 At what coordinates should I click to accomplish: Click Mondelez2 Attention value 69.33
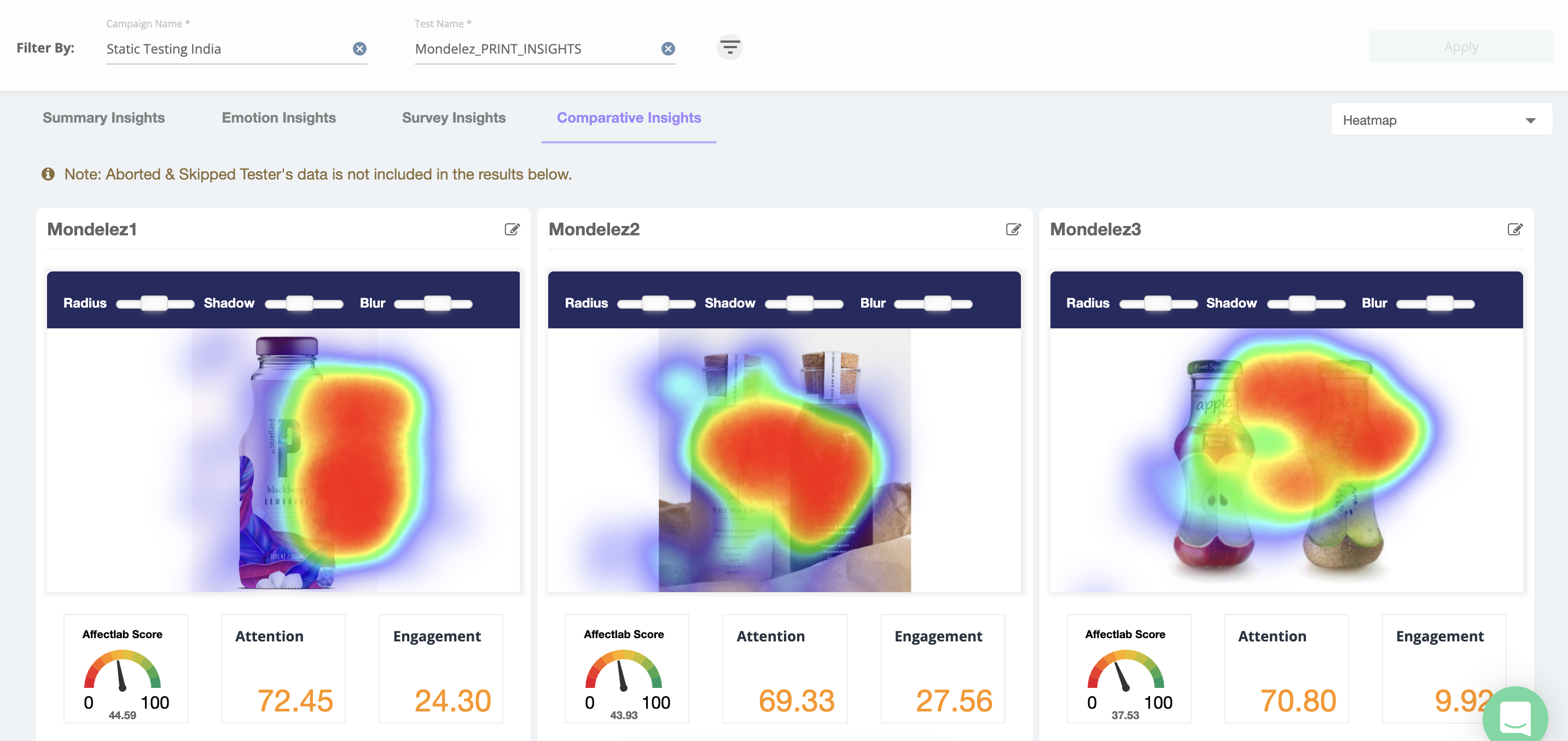[796, 701]
